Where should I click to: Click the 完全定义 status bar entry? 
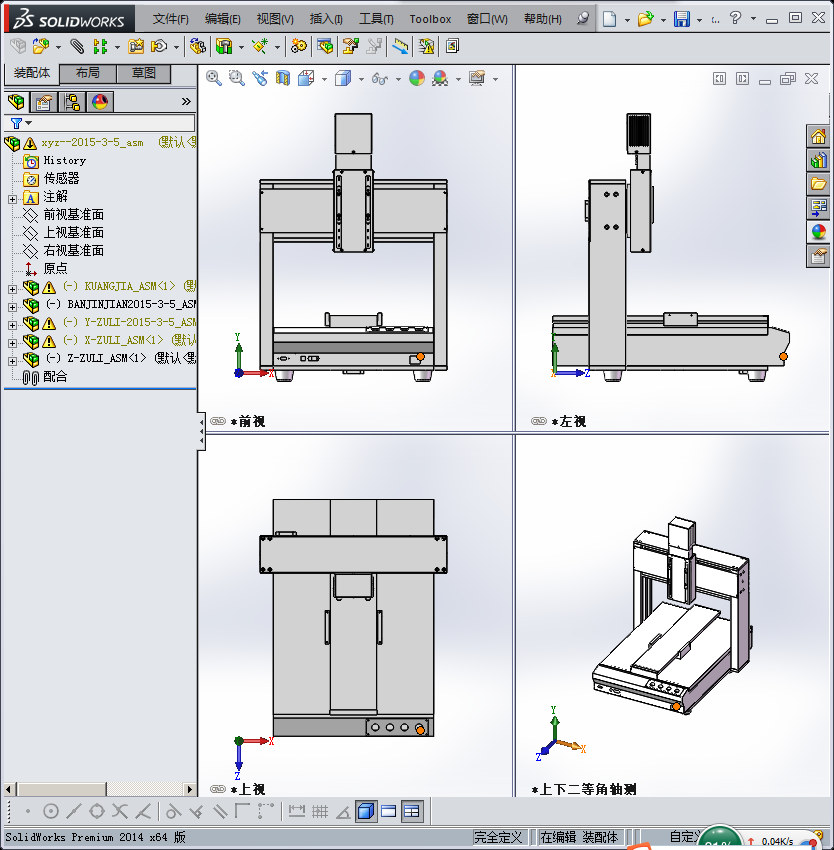[x=498, y=838]
